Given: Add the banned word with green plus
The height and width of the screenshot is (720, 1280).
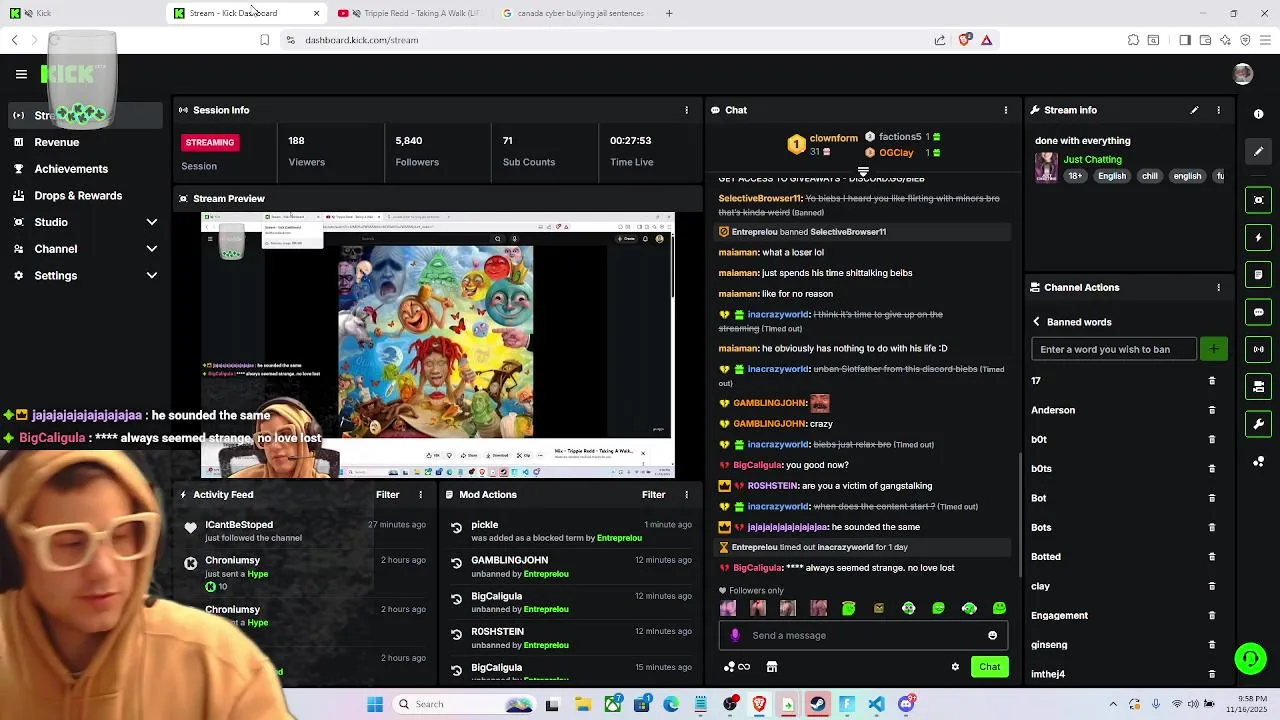Looking at the screenshot, I should point(1213,349).
